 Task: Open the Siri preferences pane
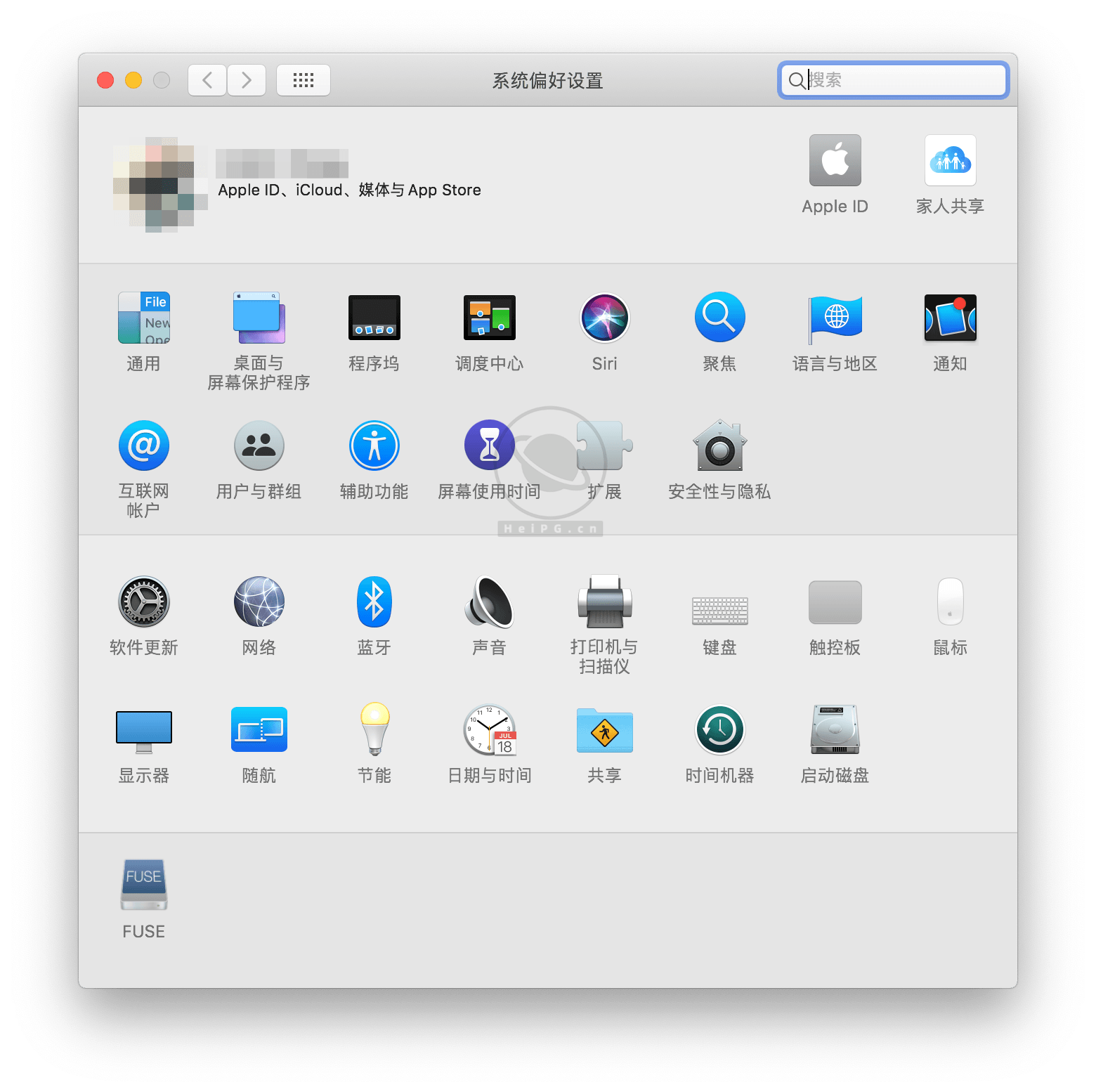coord(605,318)
